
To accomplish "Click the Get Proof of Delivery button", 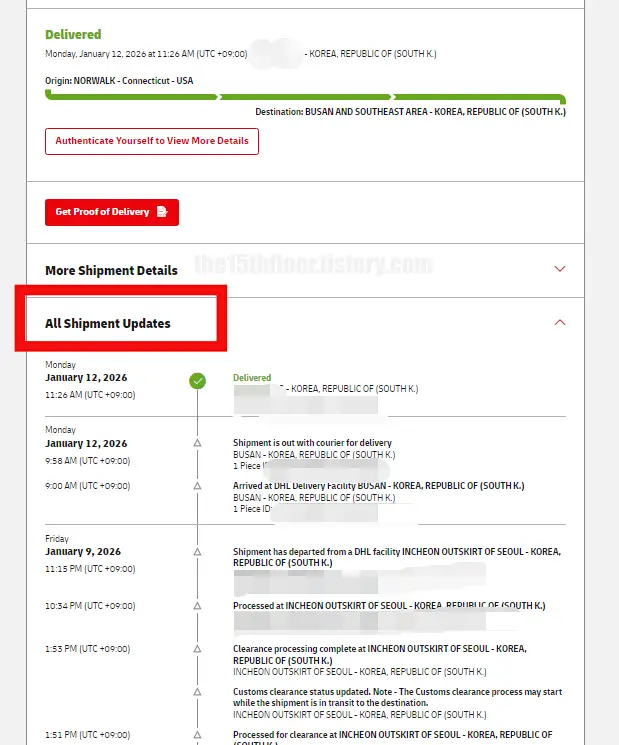I will pos(112,212).
